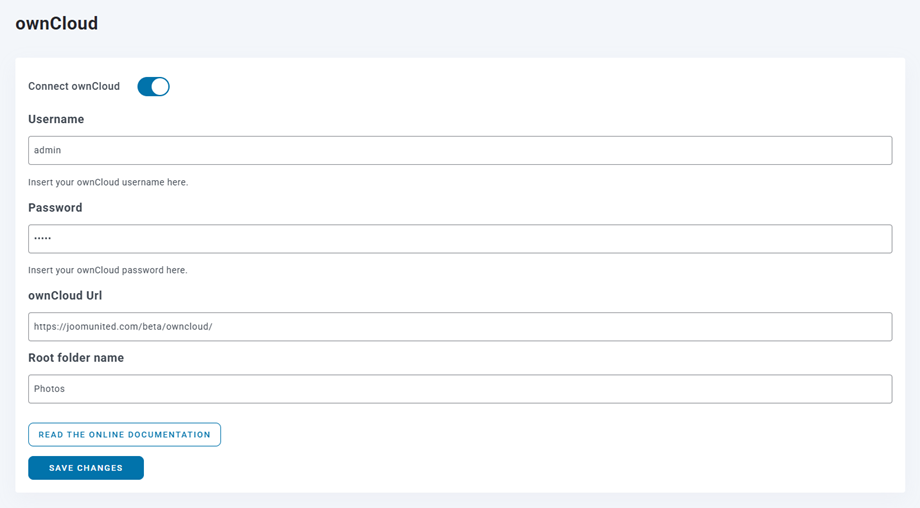This screenshot has width=920, height=508.
Task: Click the 'Insert your ownCloud username here' hint
Action: tap(108, 182)
